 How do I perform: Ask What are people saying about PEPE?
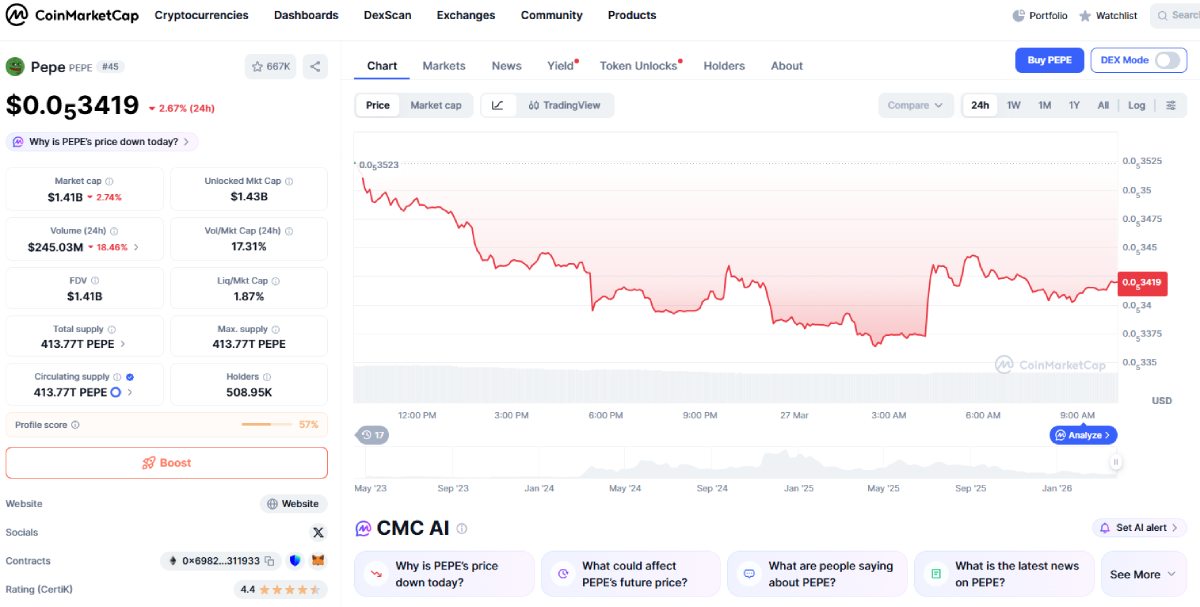click(817, 574)
